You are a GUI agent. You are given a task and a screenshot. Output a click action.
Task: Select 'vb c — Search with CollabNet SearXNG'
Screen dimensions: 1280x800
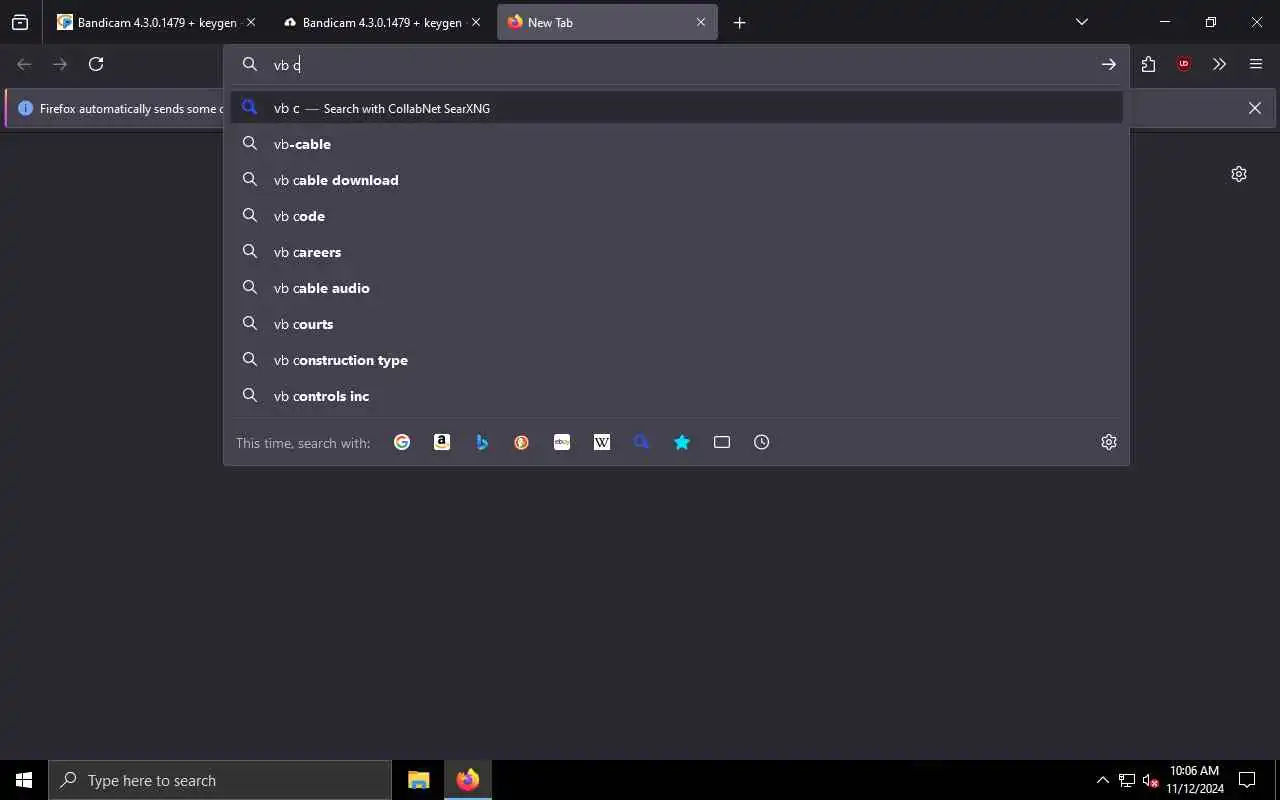point(676,108)
